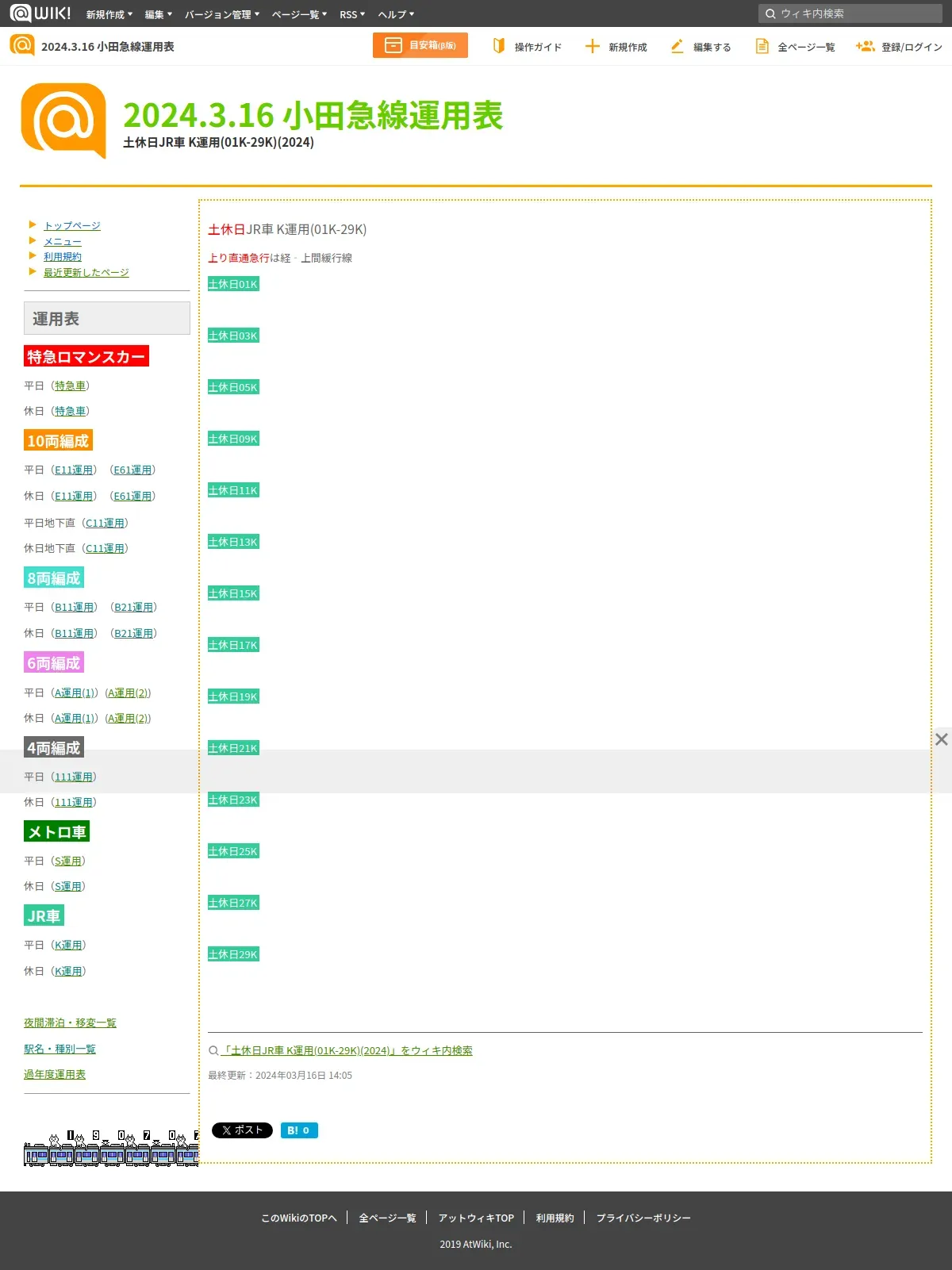Open 平日 E11運用 link
Screen dimensions: 952x1270
tap(74, 470)
